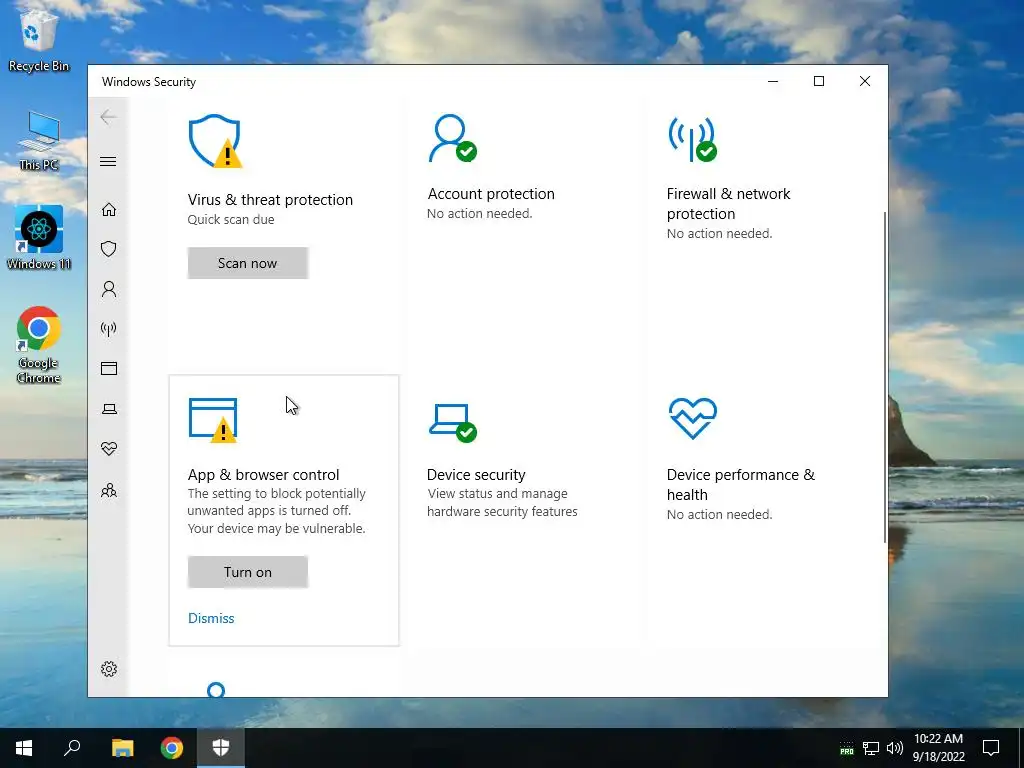The image size is (1024, 768).
Task: Open Device security laptop icon in sidebar
Action: click(x=108, y=409)
